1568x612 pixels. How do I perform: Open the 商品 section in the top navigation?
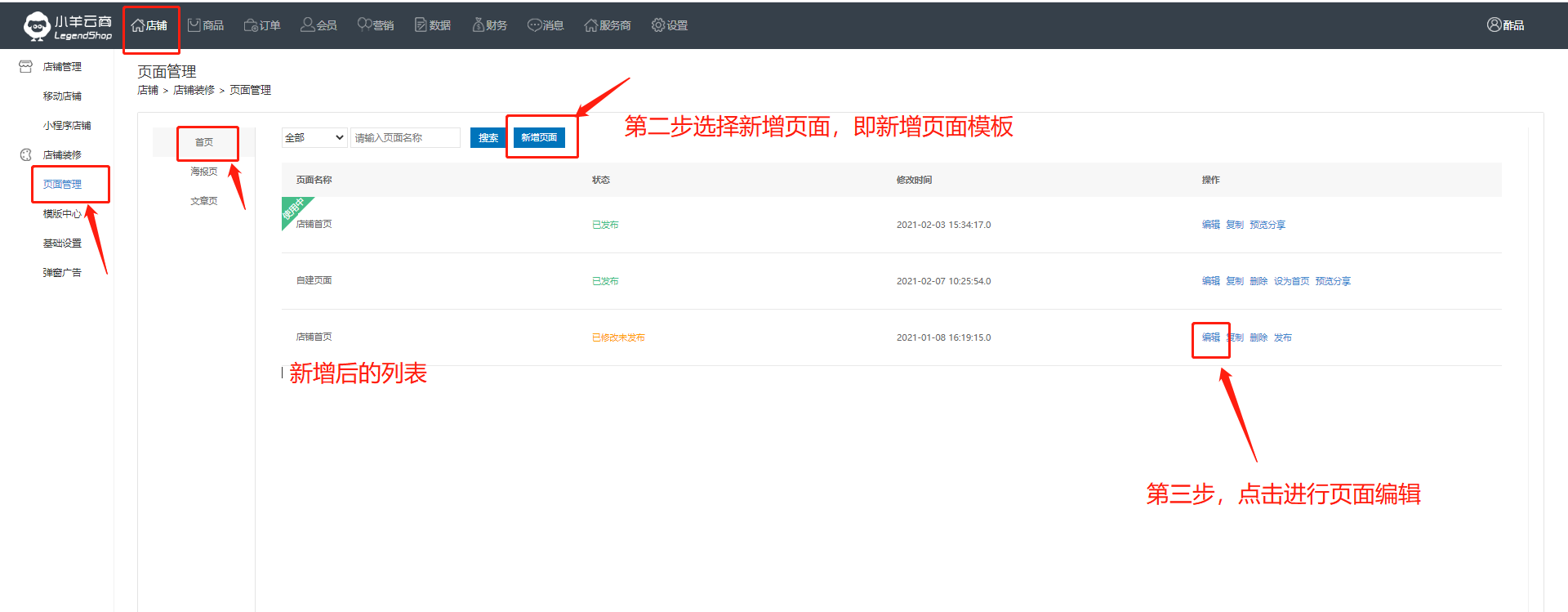[206, 25]
